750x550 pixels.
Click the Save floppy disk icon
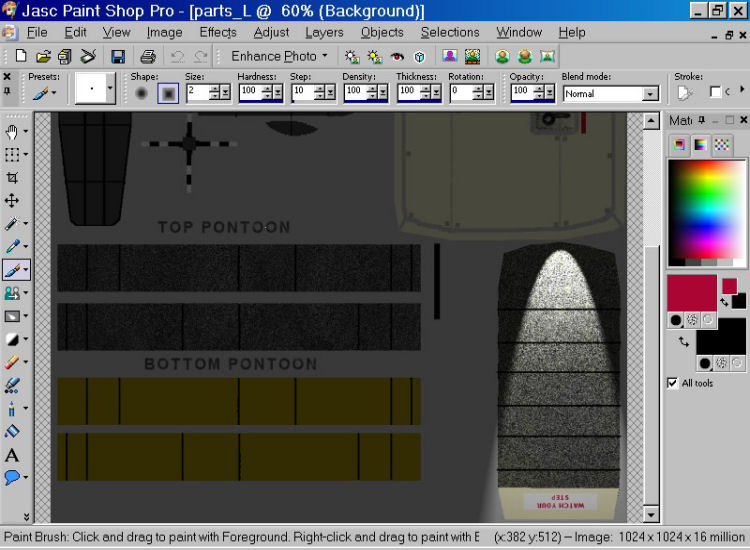pos(118,56)
